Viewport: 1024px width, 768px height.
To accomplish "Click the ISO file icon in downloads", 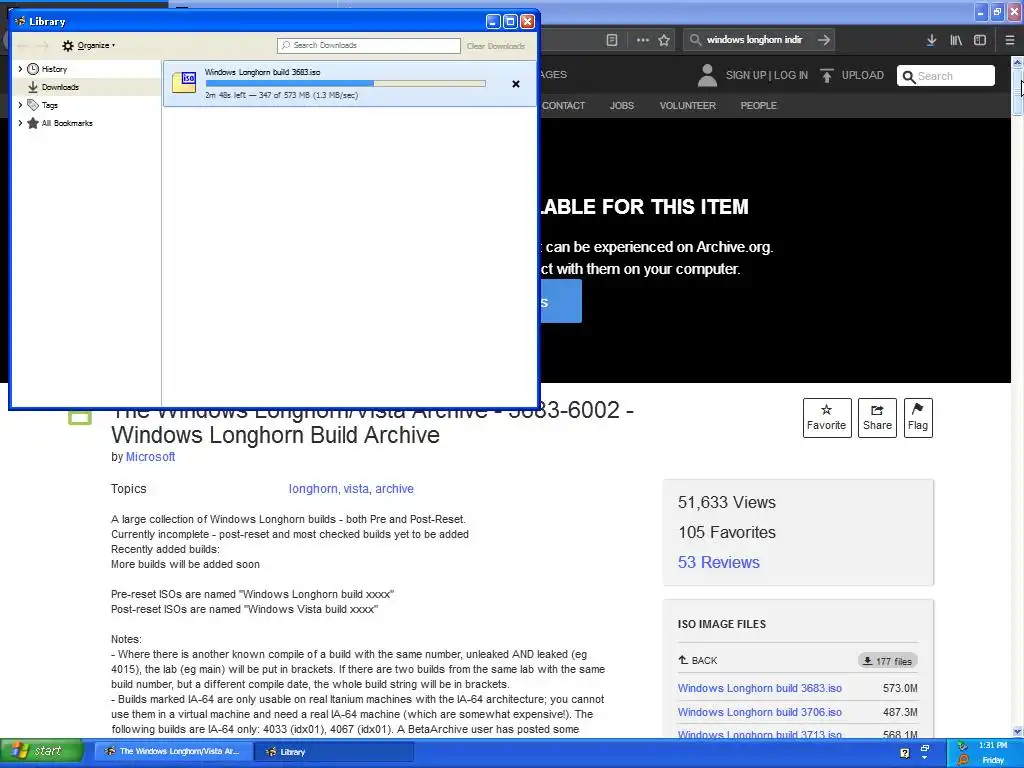I will tap(184, 82).
